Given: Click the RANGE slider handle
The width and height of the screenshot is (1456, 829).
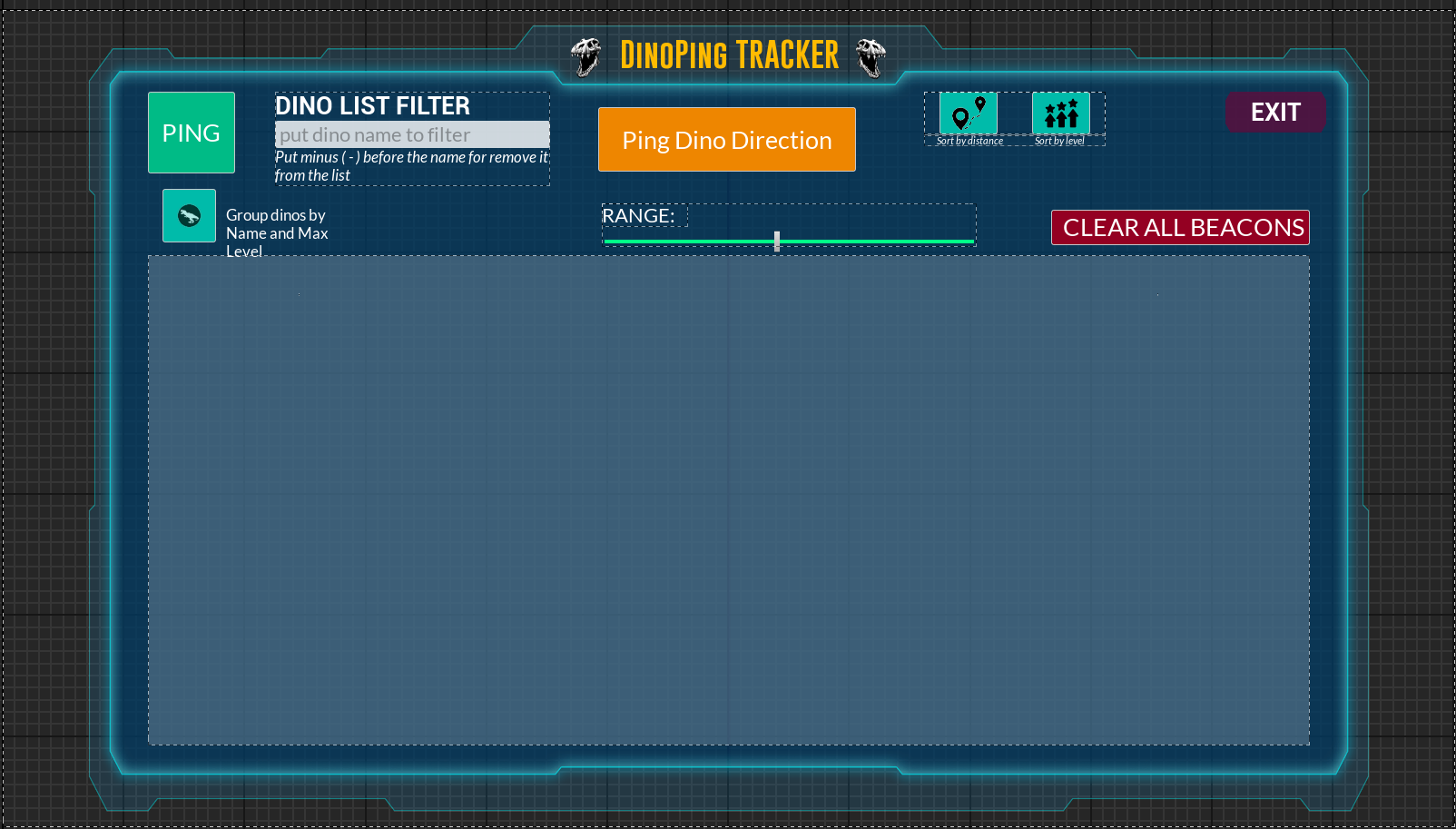Looking at the screenshot, I should 777,241.
